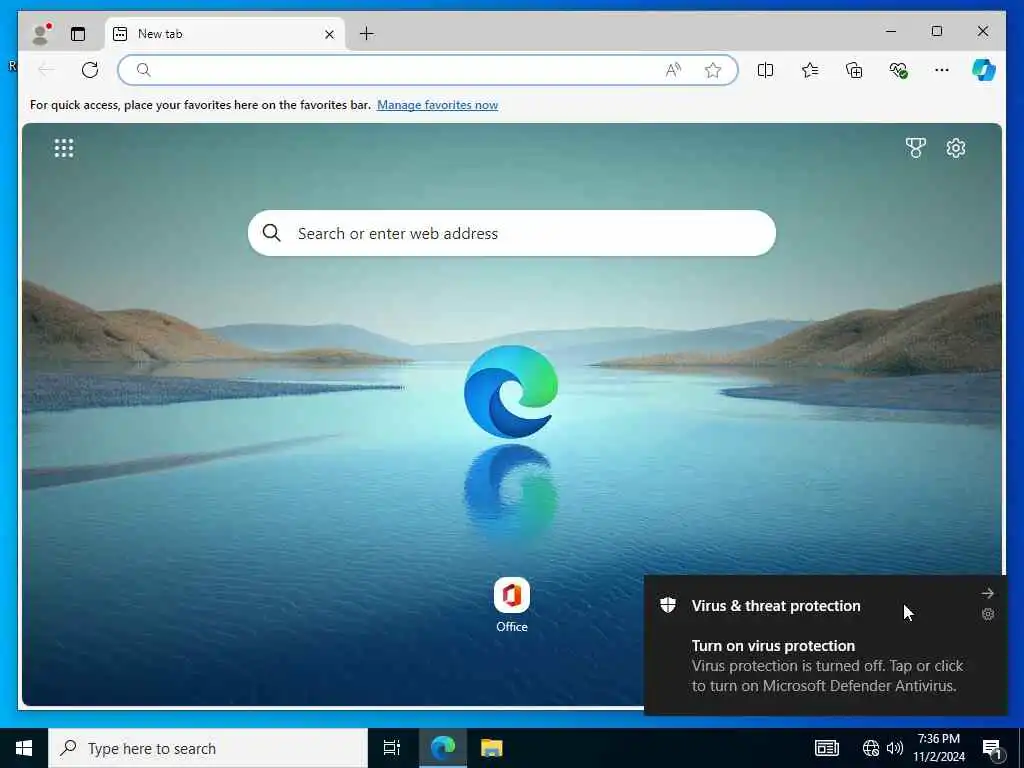Click the taskbar Type here to search box
This screenshot has width=1024, height=768.
point(208,748)
